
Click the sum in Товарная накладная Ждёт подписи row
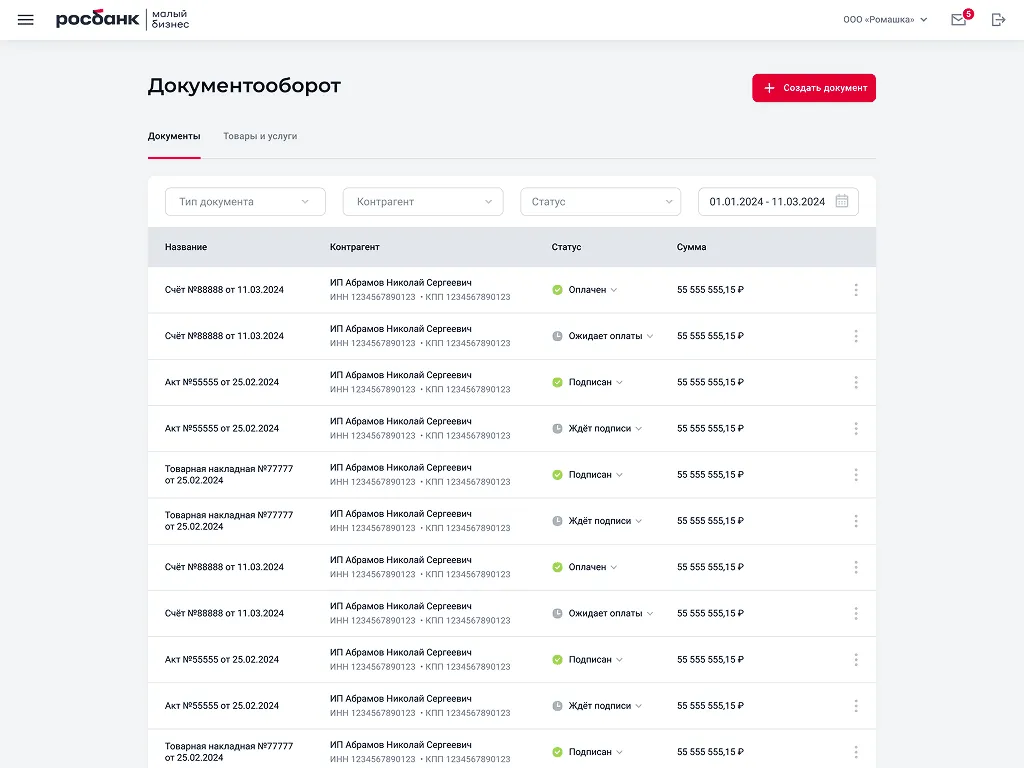[x=711, y=521]
